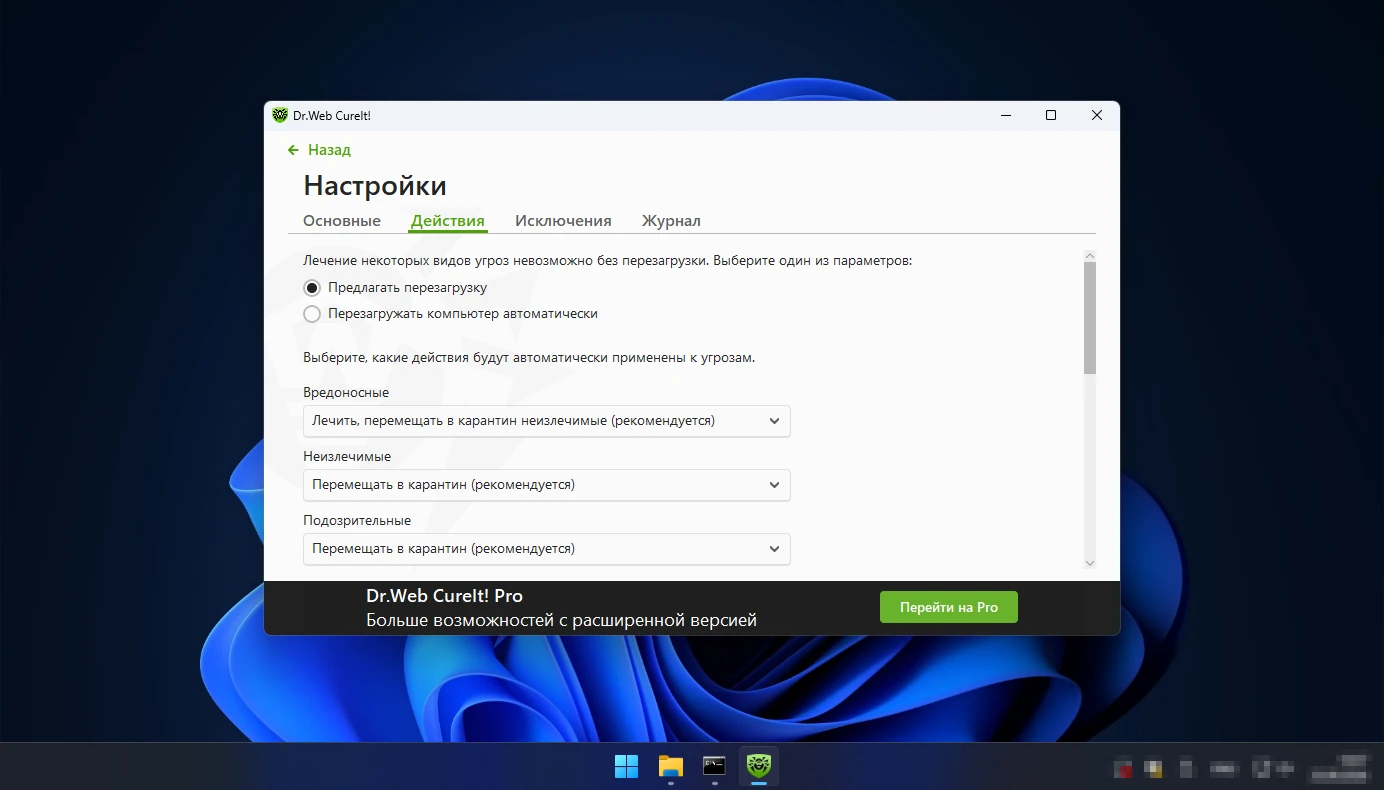
Task: Click the Назад link
Action: click(329, 150)
